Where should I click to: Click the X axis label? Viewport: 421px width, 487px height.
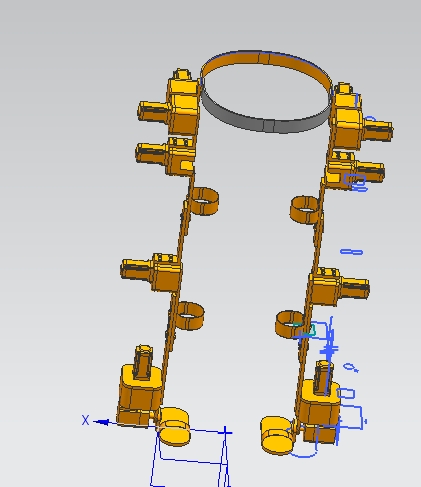tap(85, 420)
